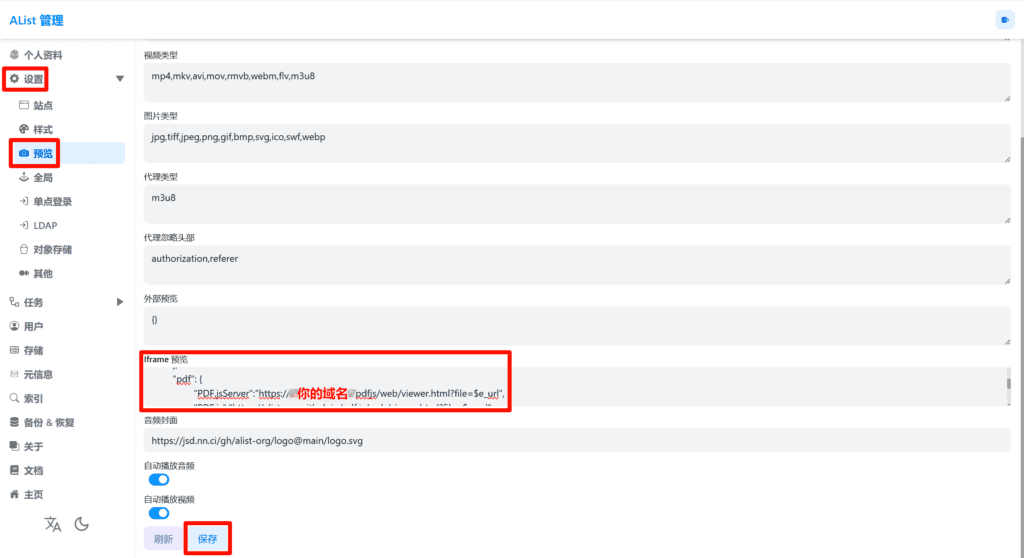Click the 索引 search icon in sidebar
Viewport: 1024px width, 558px height.
[14, 398]
